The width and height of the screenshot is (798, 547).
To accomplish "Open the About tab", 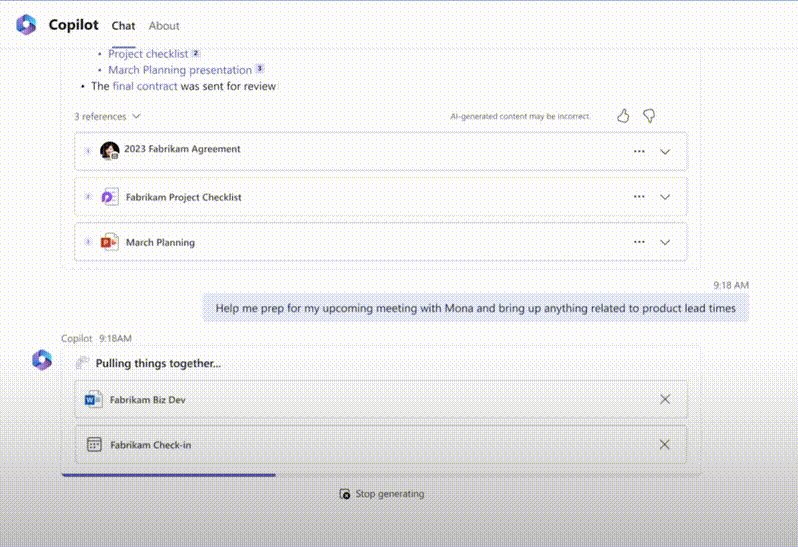I will pyautogui.click(x=164, y=26).
